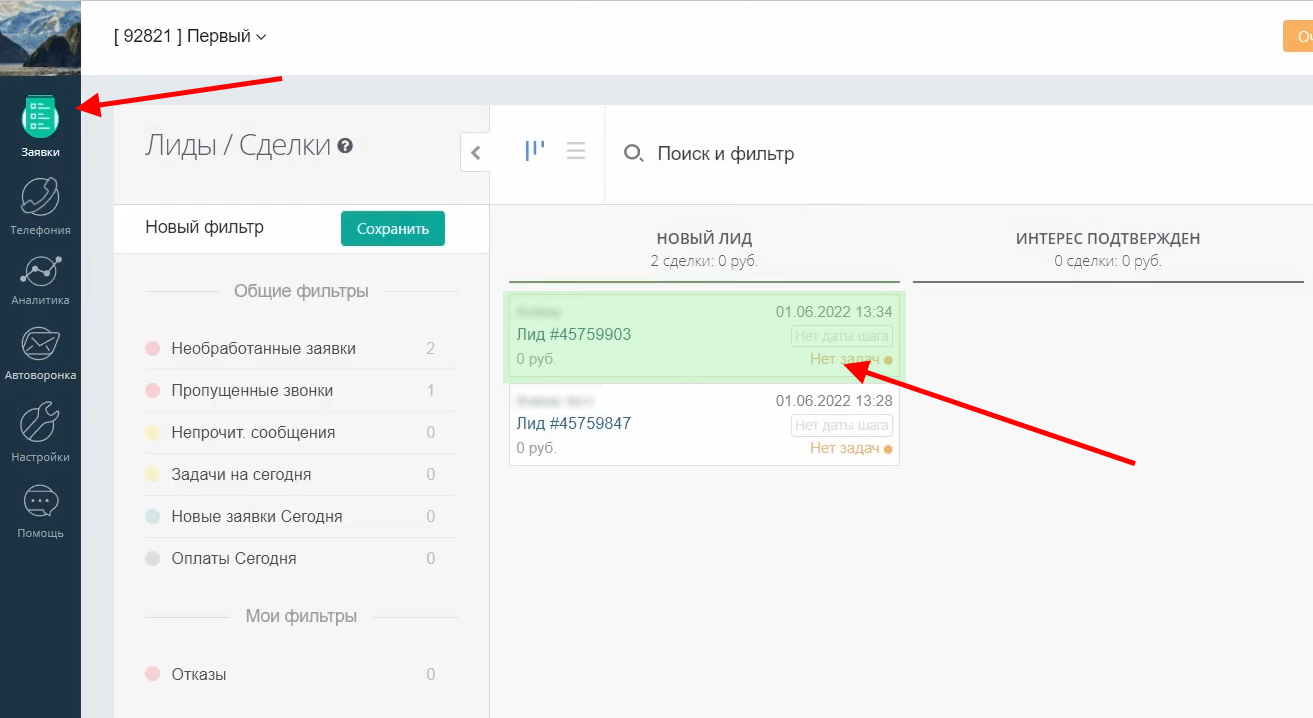The width and height of the screenshot is (1313, 718).
Task: Select the Необработанные заявки filter
Action: (x=263, y=349)
